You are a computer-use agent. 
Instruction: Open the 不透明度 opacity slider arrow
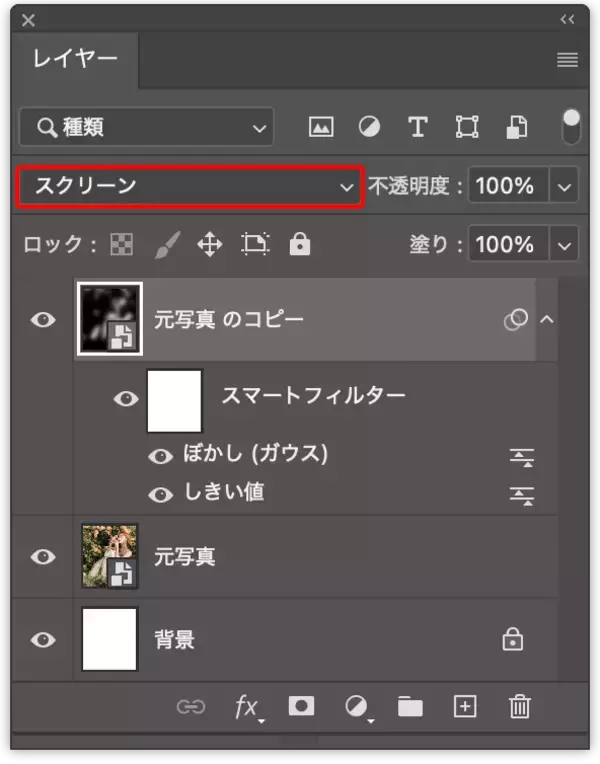tap(564, 186)
